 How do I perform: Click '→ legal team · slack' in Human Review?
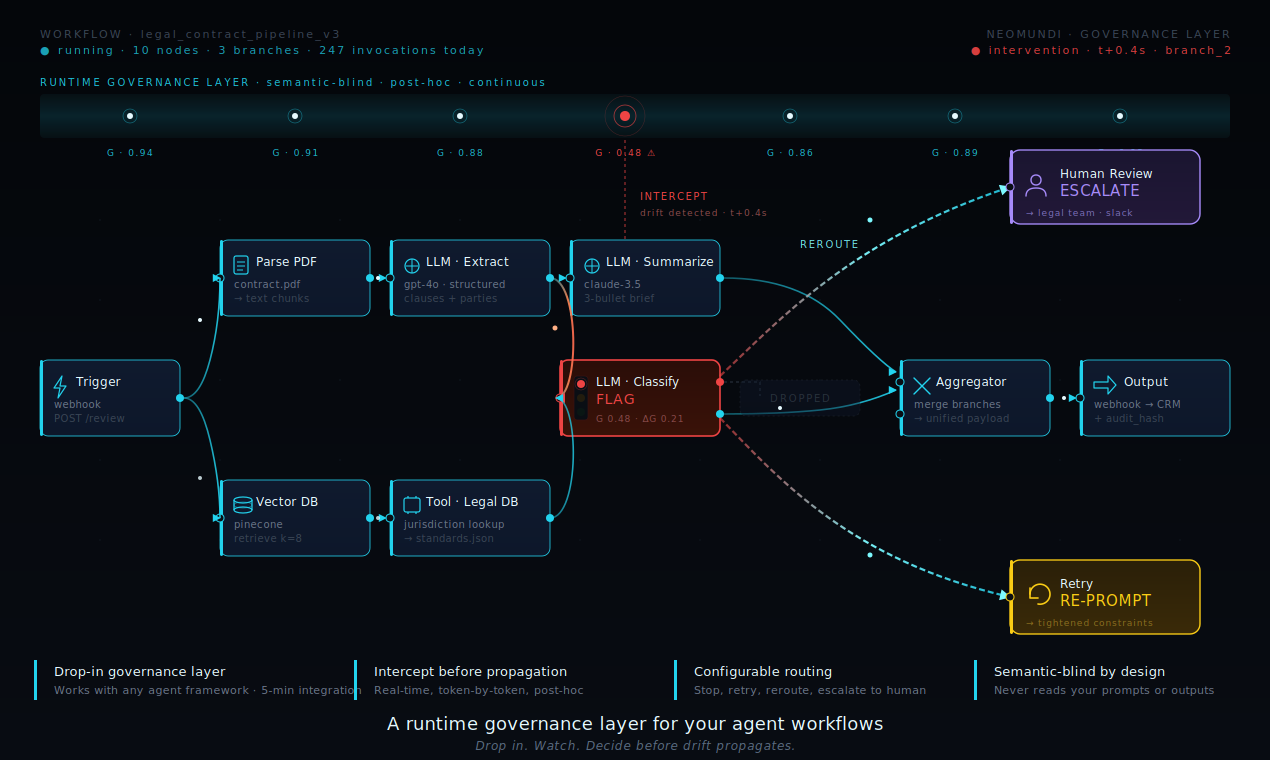1079,213
